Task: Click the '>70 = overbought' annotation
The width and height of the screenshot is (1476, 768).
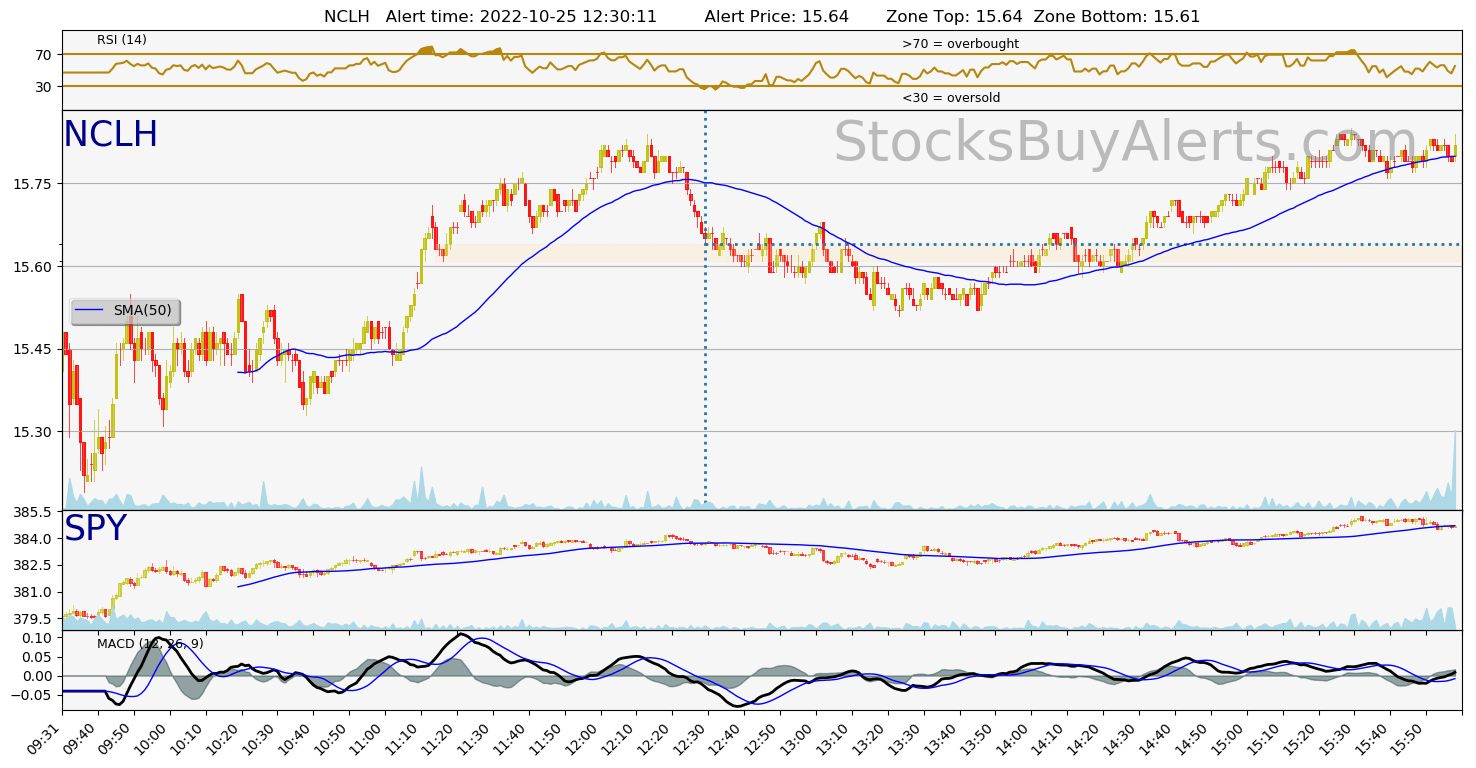Action: (x=960, y=44)
